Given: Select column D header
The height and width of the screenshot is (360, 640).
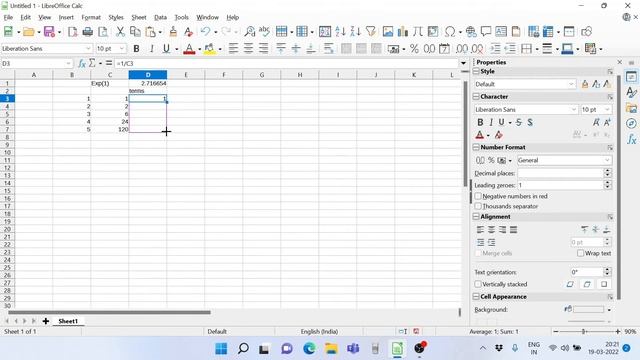Looking at the screenshot, I should point(148,75).
